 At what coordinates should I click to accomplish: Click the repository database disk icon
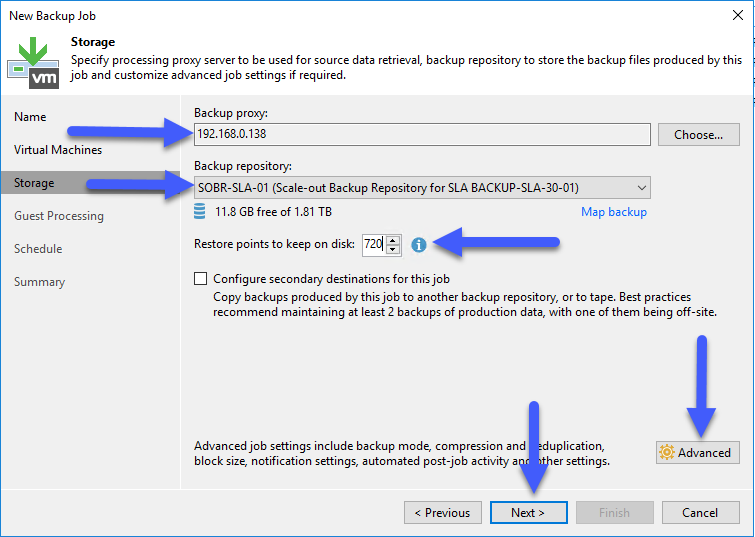tap(199, 211)
